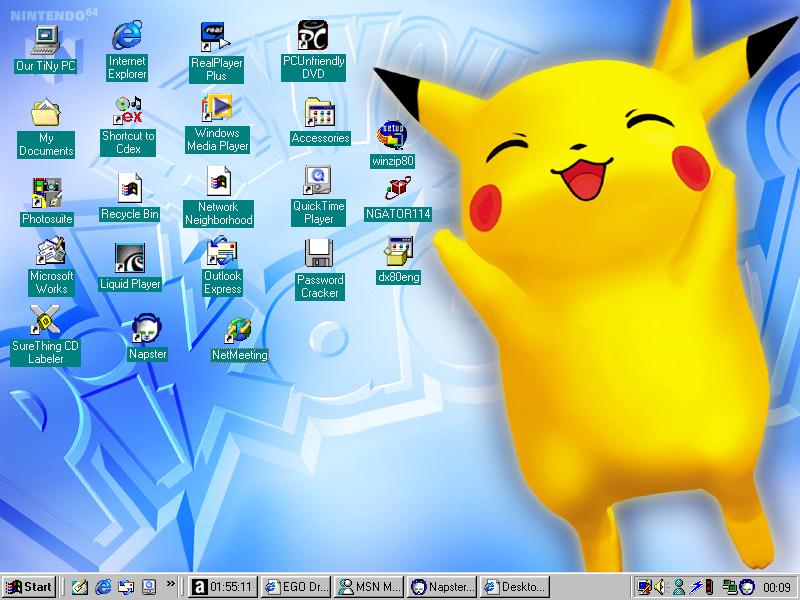This screenshot has height=600, width=800.
Task: Open the Accessories folder
Action: [319, 113]
